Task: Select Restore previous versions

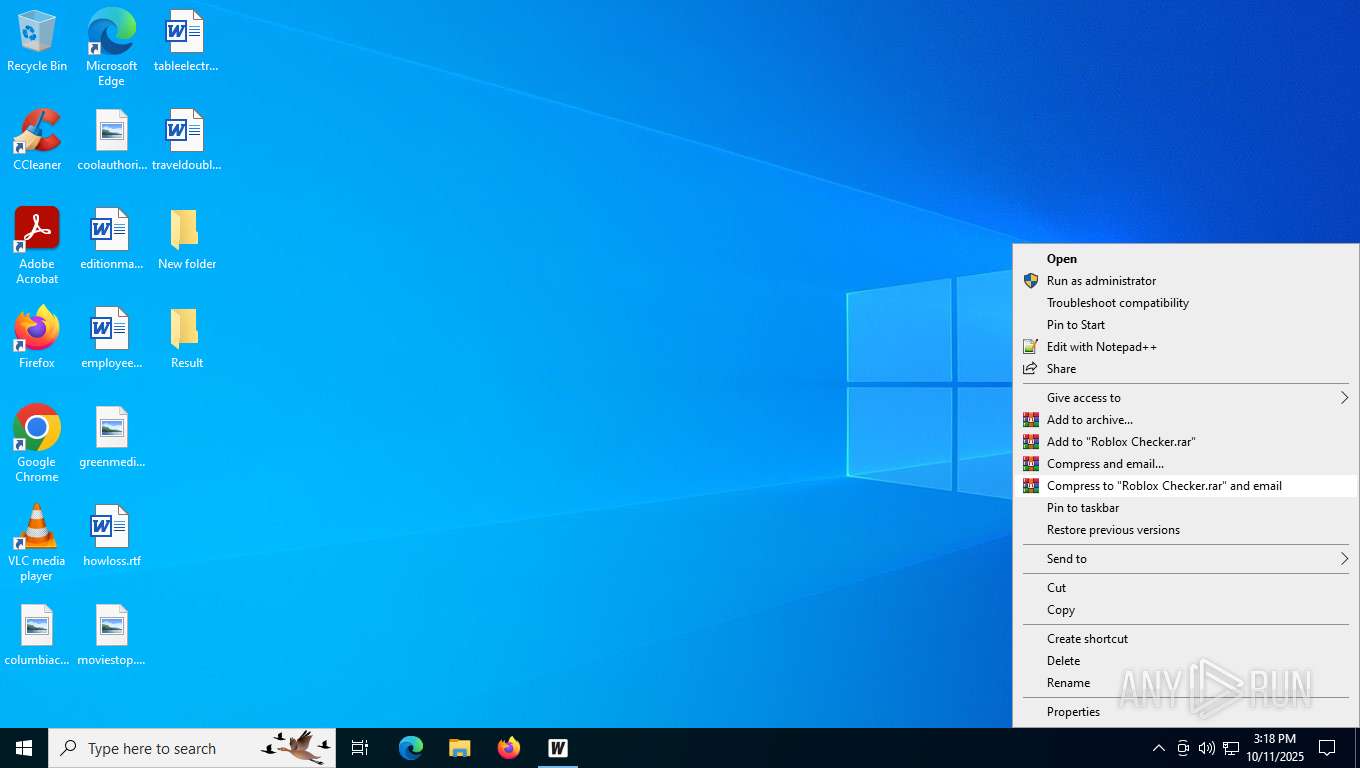Action: (1185, 530)
